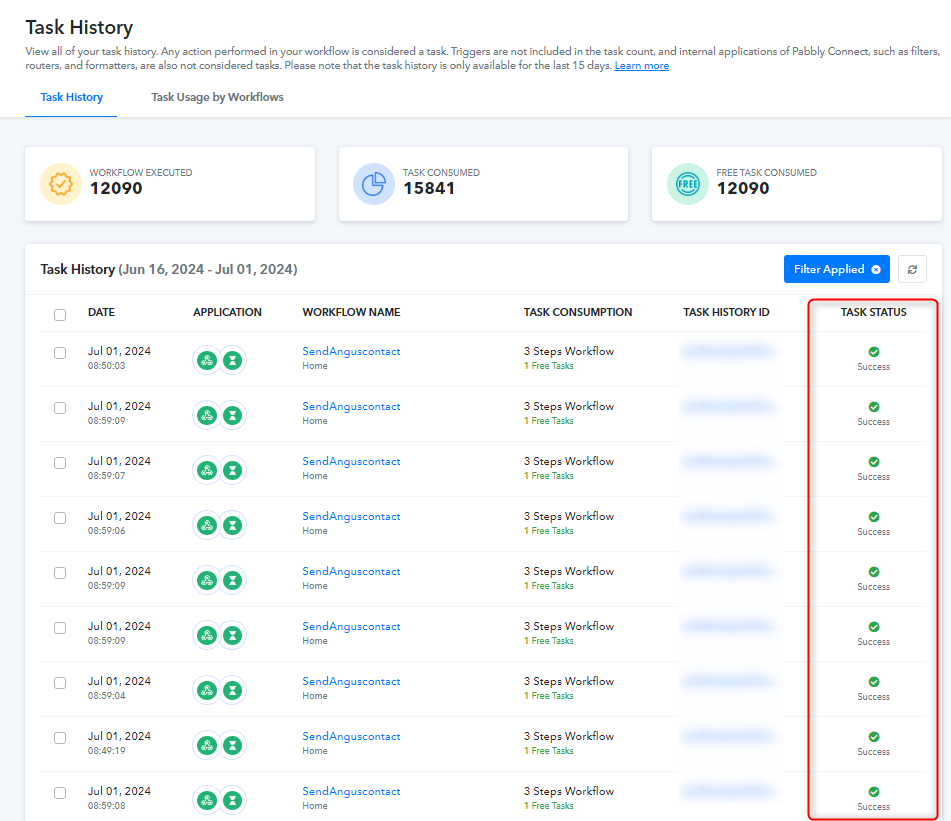Open SendAnguscontact workflow in 08:49:19 row
The image size is (951, 821).
(351, 737)
